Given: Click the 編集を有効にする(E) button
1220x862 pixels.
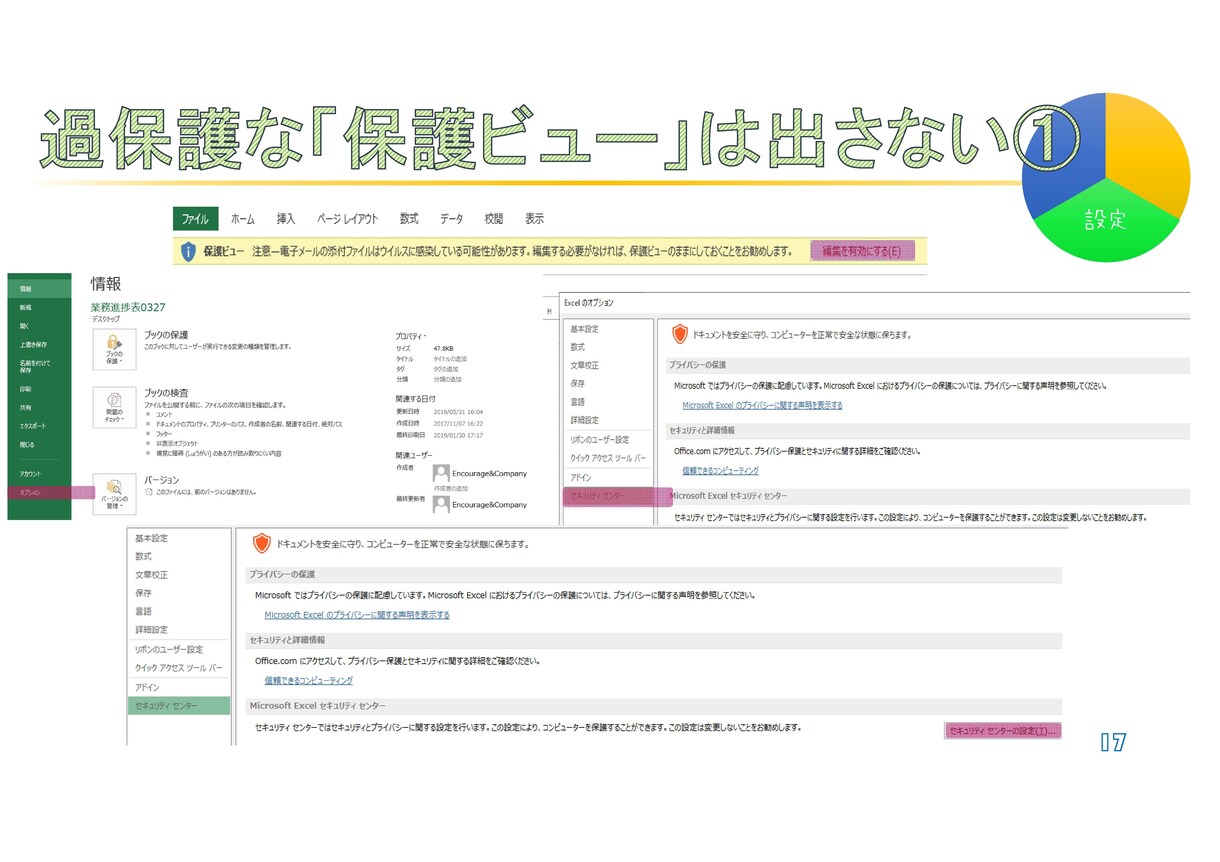Looking at the screenshot, I should coord(862,251).
